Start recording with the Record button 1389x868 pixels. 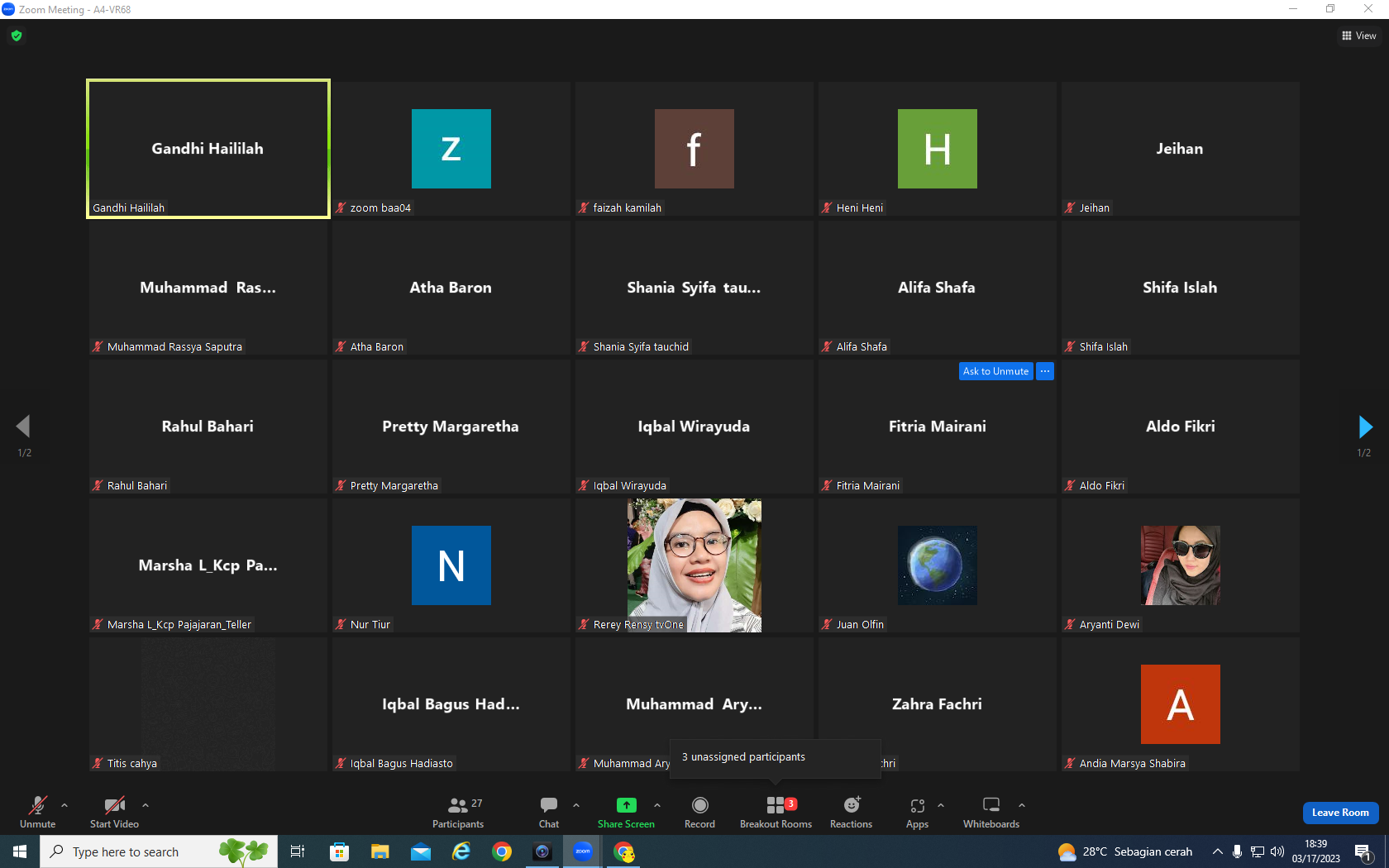(x=699, y=813)
